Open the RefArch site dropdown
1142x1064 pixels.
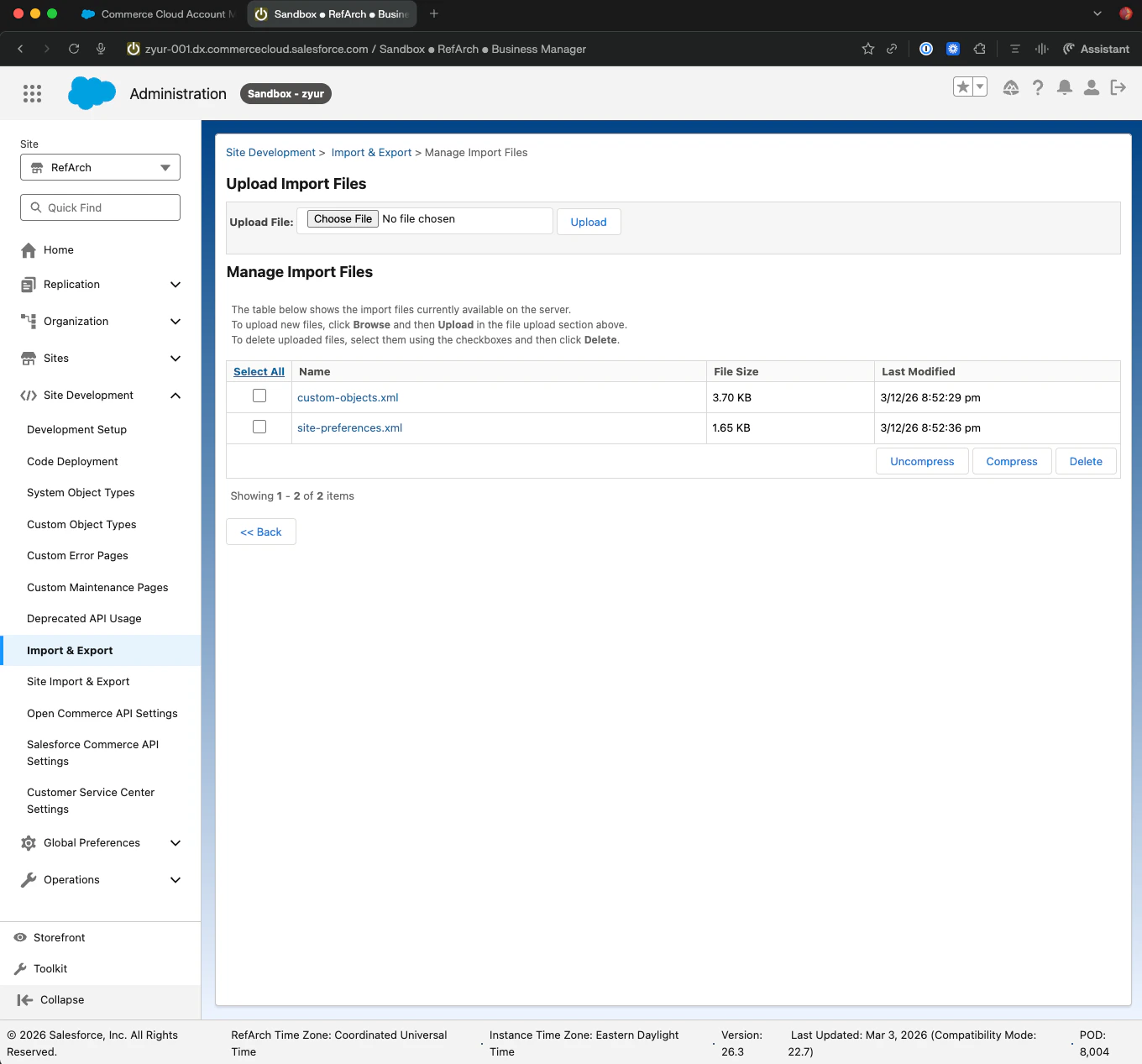coord(100,167)
